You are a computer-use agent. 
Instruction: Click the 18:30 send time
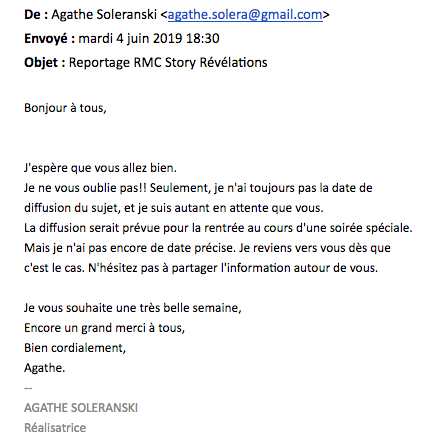(203, 39)
